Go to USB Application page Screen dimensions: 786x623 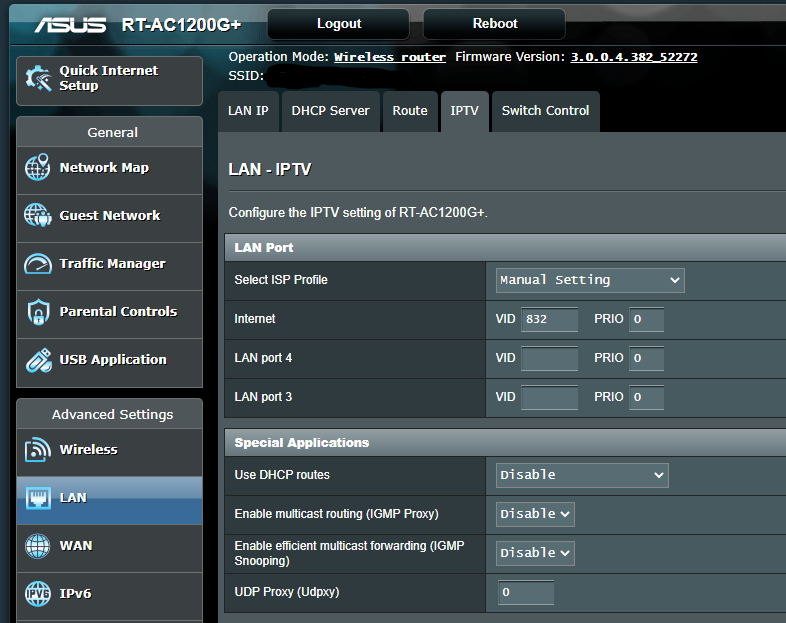pyautogui.click(x=109, y=363)
